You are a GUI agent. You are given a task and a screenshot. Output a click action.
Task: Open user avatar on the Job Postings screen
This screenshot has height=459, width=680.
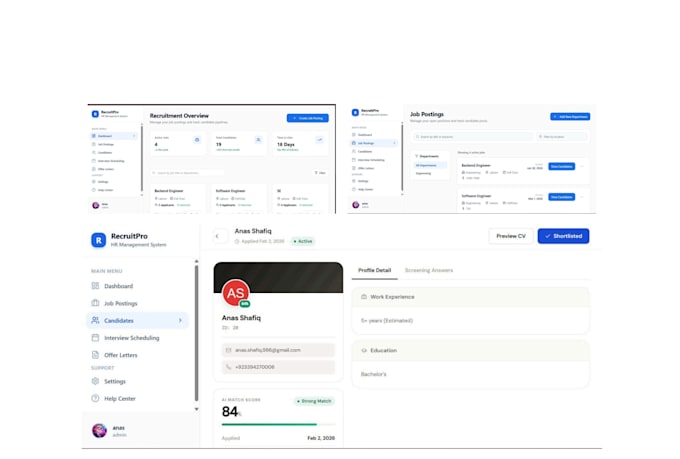click(x=356, y=205)
